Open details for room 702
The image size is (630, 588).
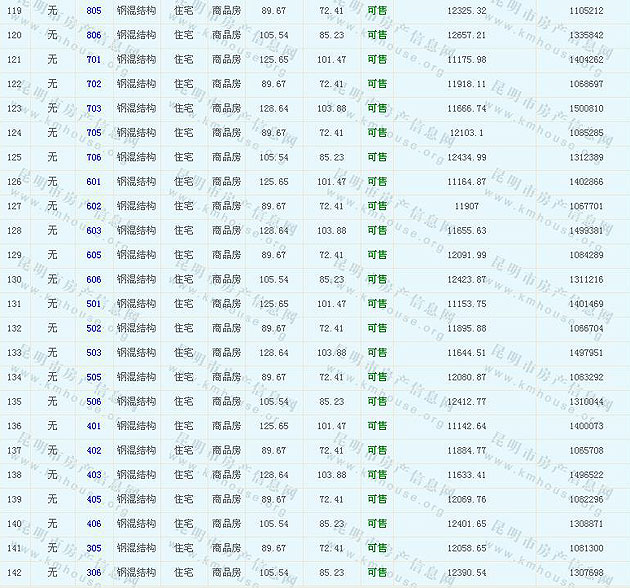pyautogui.click(x=94, y=84)
